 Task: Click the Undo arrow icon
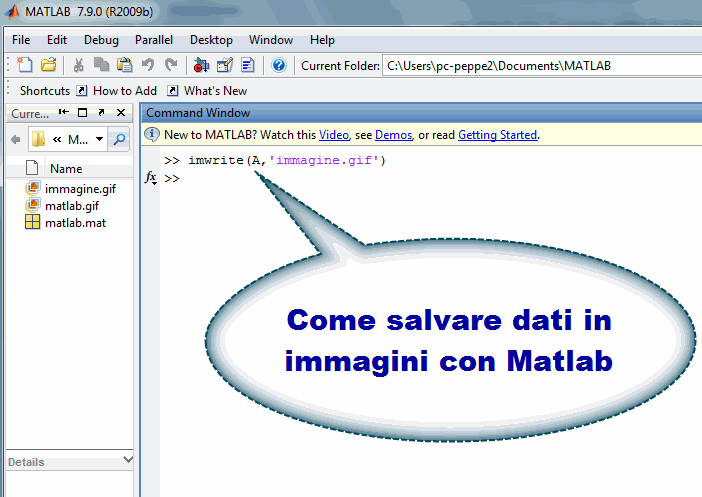click(x=148, y=65)
